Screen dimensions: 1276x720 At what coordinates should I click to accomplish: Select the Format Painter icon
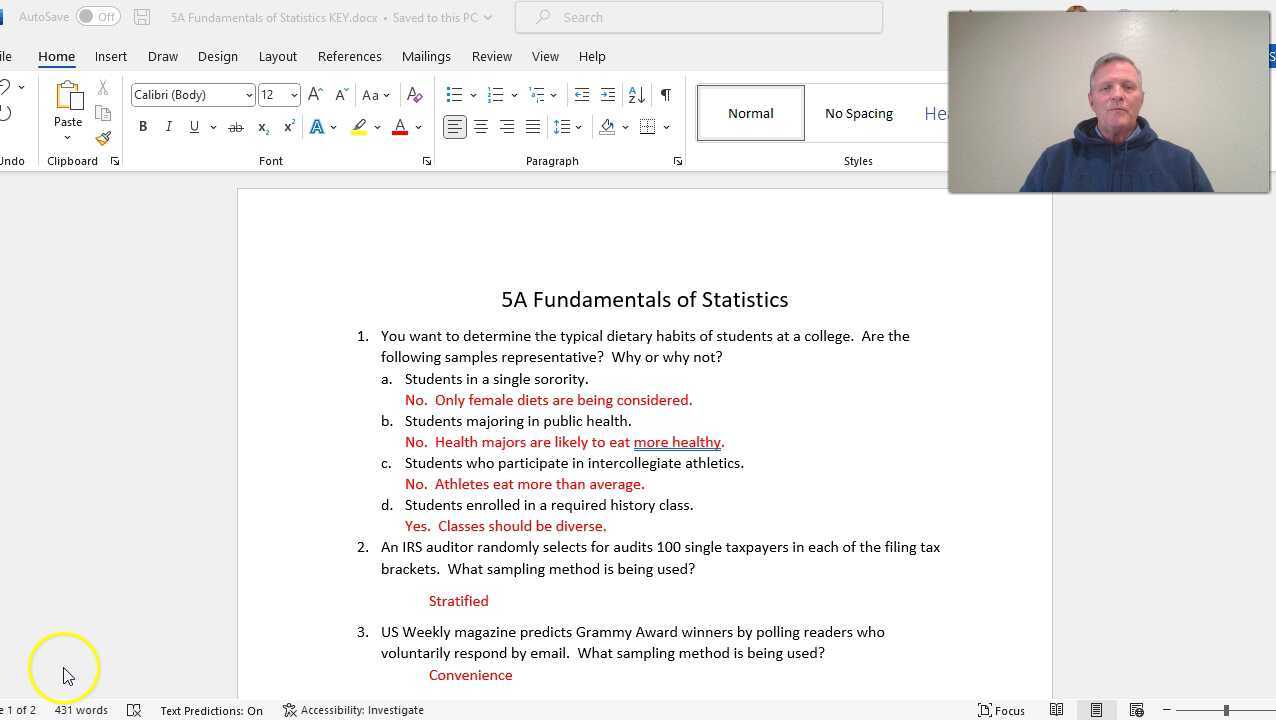click(103, 138)
